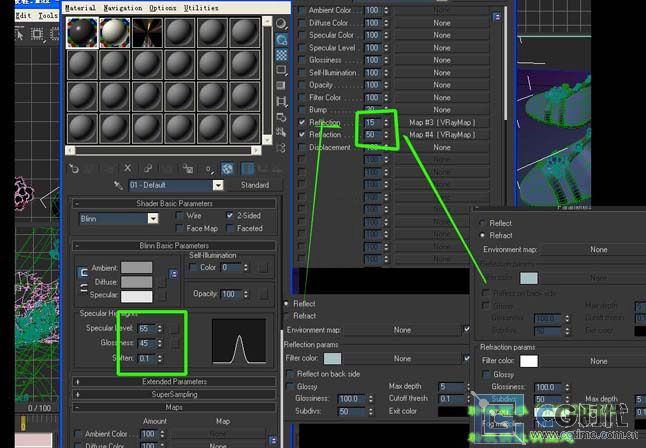
Task: Click the Diffuse color swatch
Action: 136,283
